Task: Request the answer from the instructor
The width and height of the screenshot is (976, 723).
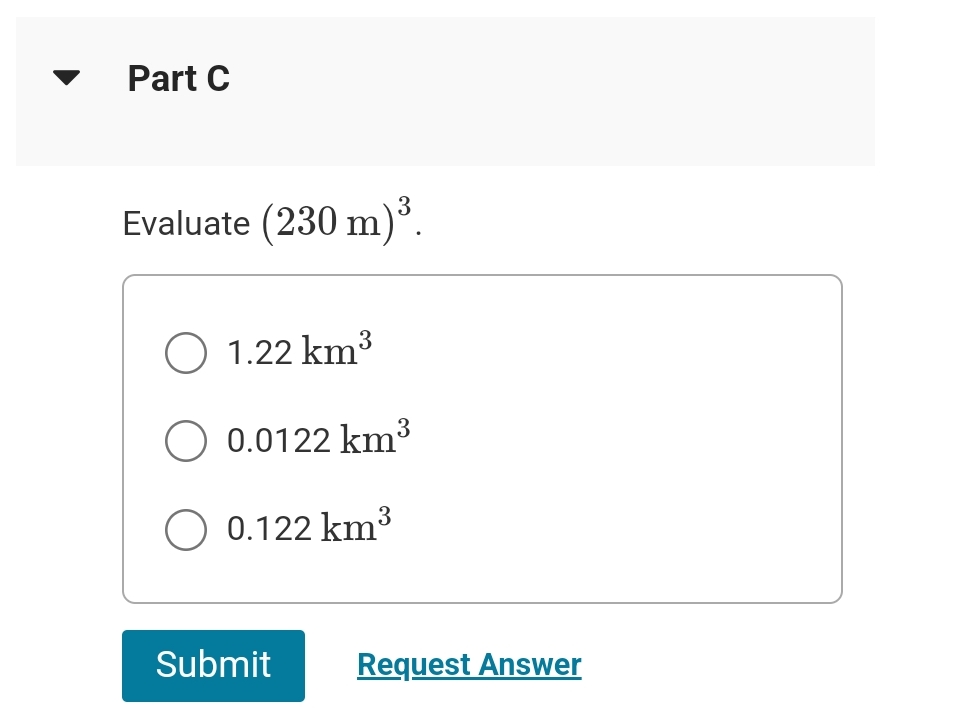Action: 469,664
